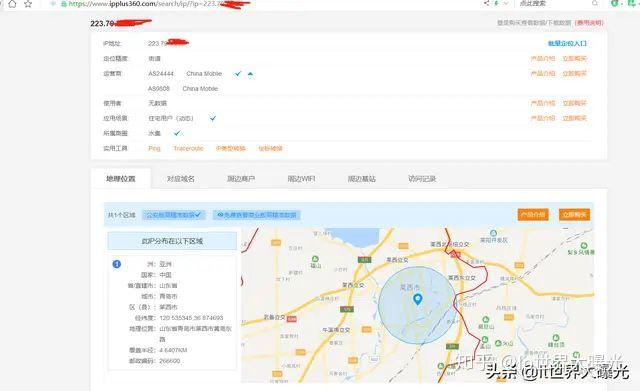Image resolution: width=640 pixels, height=391 pixels.
Task: Click the checkmark next to 水集
Action: click(177, 133)
